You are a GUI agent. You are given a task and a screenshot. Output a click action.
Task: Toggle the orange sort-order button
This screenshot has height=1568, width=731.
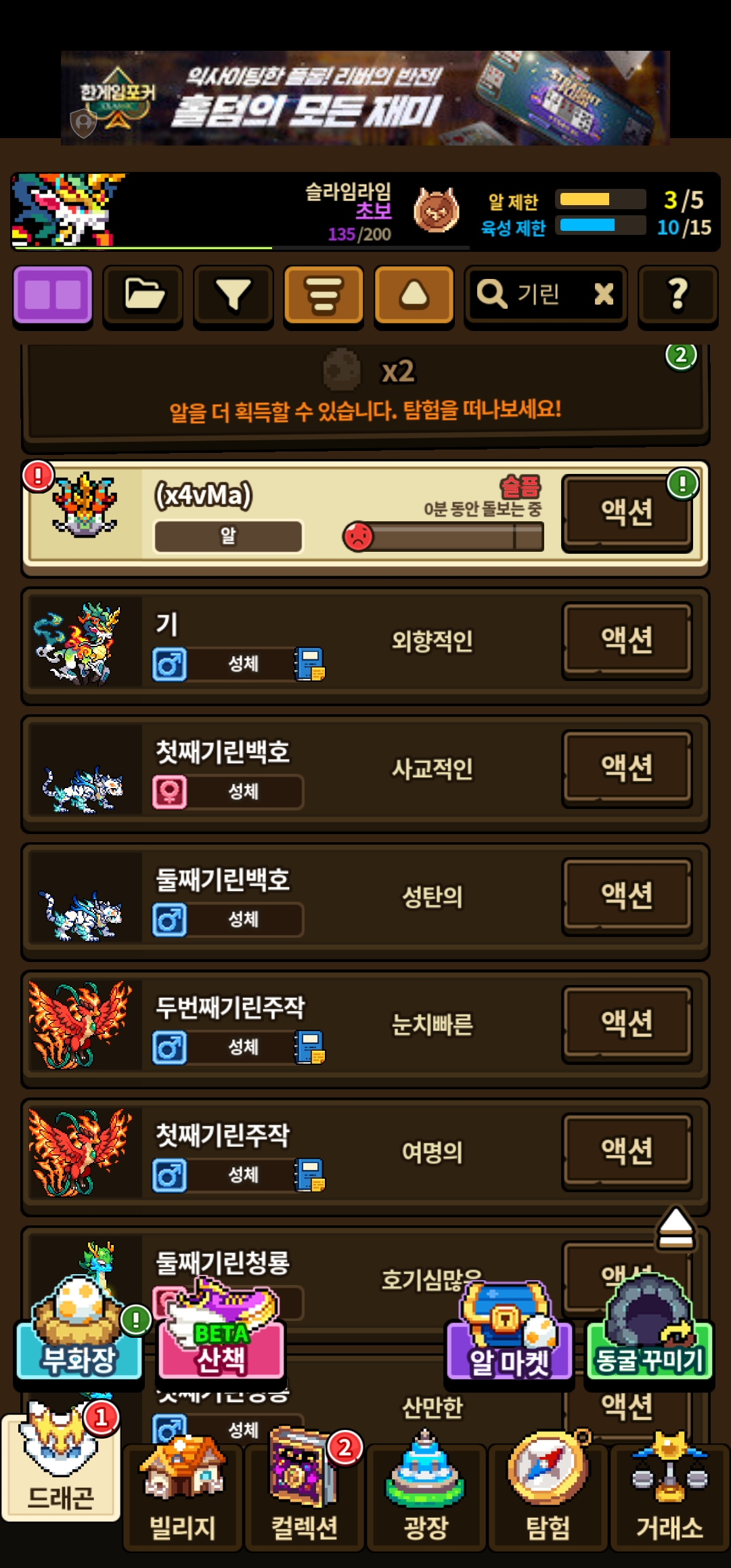click(x=324, y=295)
